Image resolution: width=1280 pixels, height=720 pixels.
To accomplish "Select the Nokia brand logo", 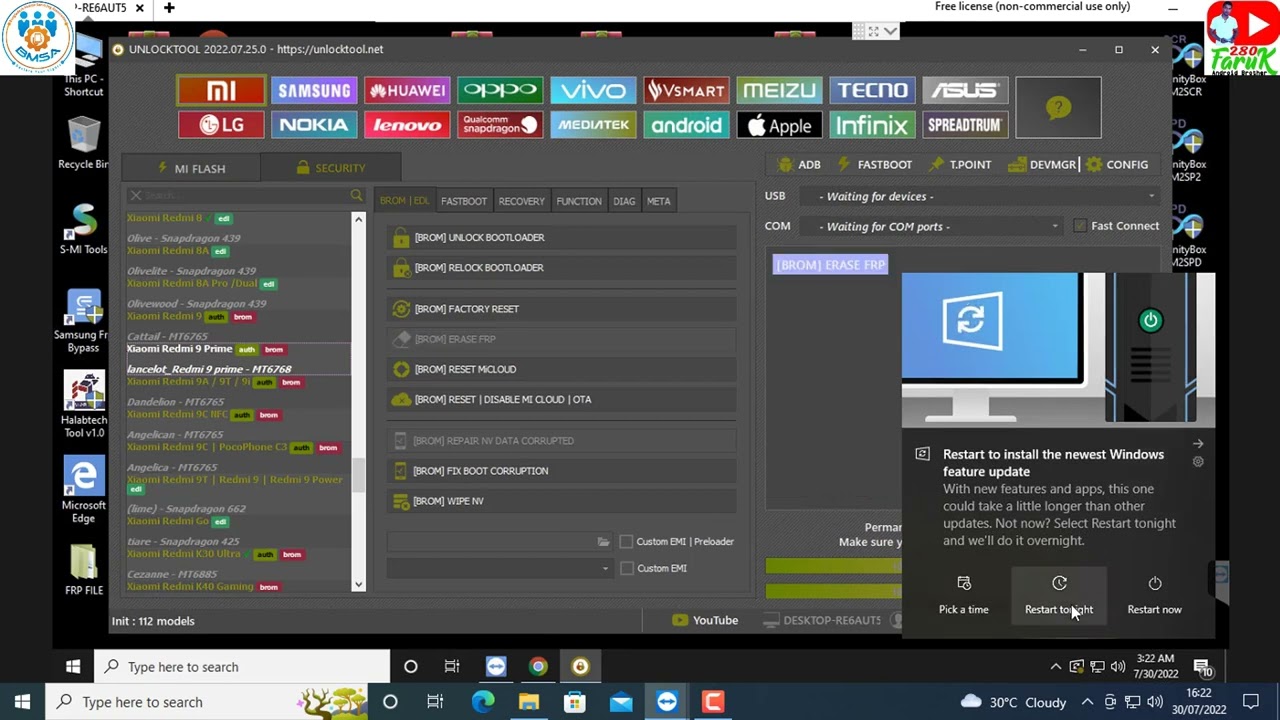I will (314, 125).
